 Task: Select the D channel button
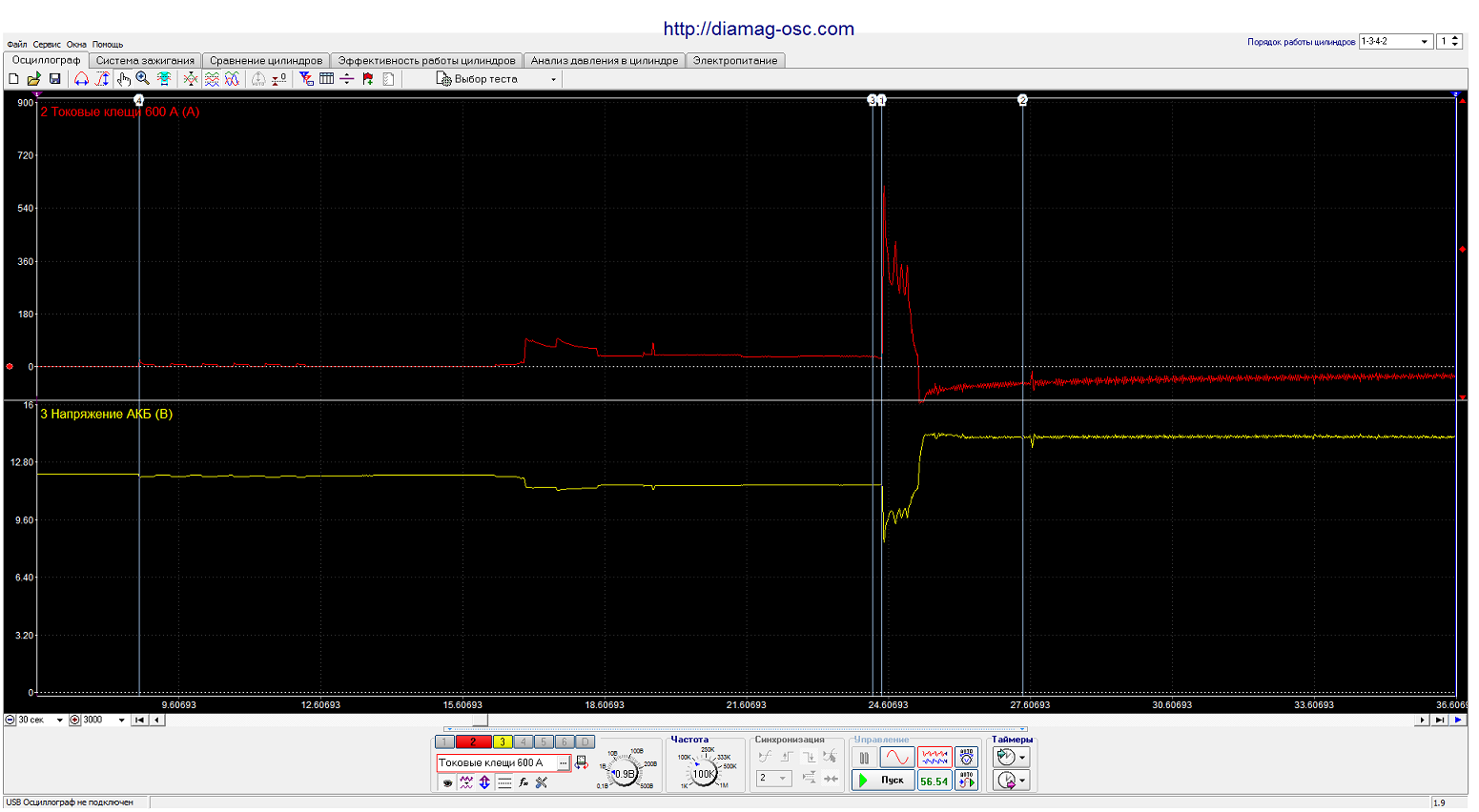(585, 741)
